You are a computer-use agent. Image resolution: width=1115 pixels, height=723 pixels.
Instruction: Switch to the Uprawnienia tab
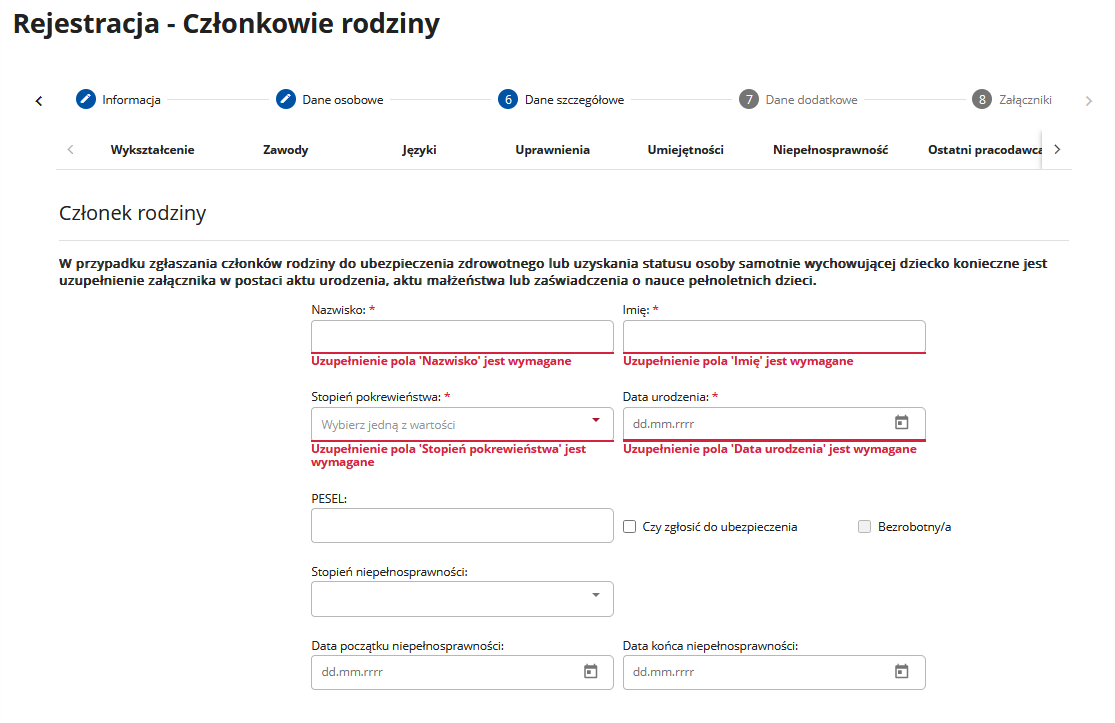pos(553,150)
